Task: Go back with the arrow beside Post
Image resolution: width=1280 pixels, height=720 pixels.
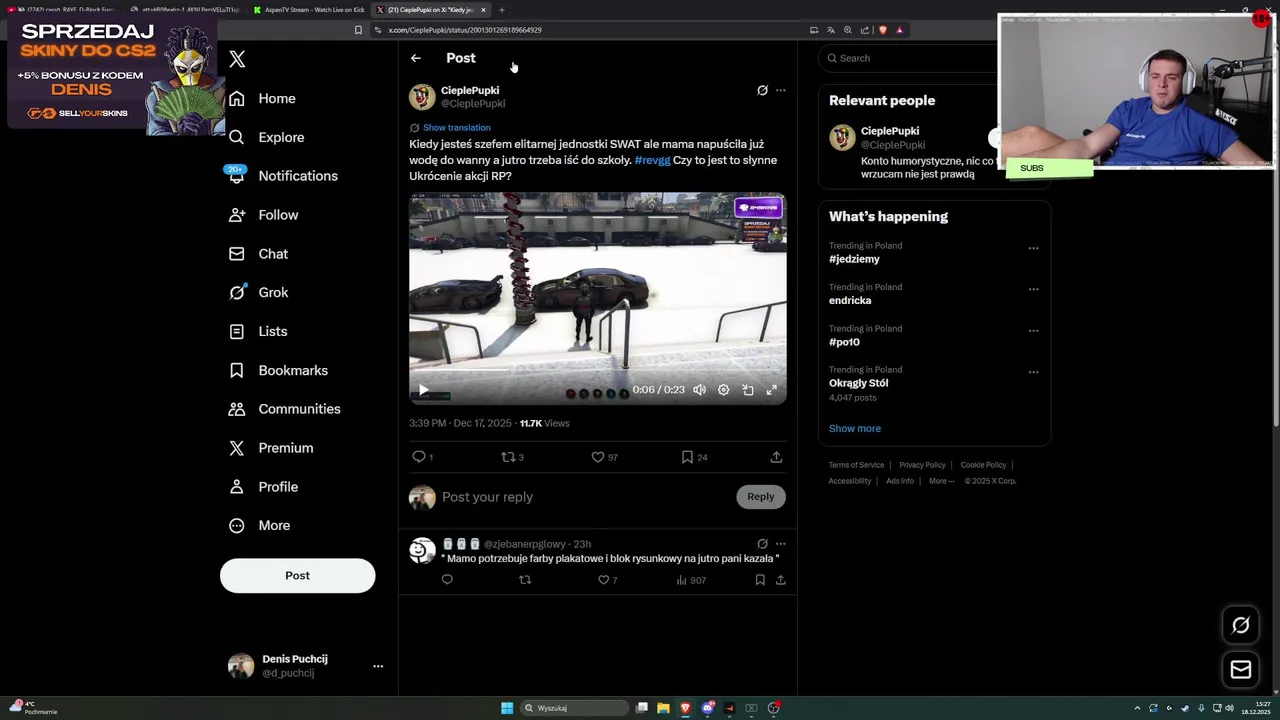Action: coord(415,58)
